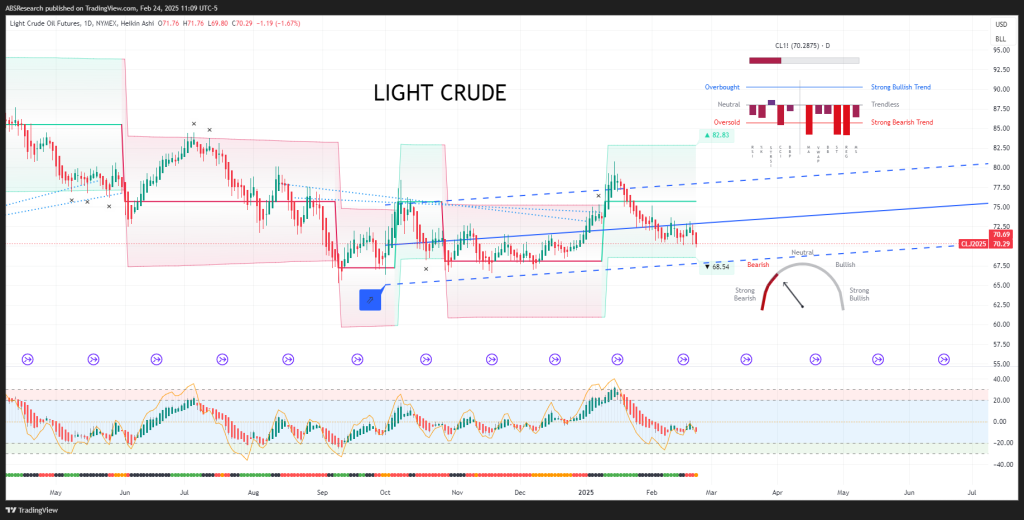Screen dimensions: 1024x520
Task: Click the 95.00 price axis label
Action: pyautogui.click(x=1002, y=50)
